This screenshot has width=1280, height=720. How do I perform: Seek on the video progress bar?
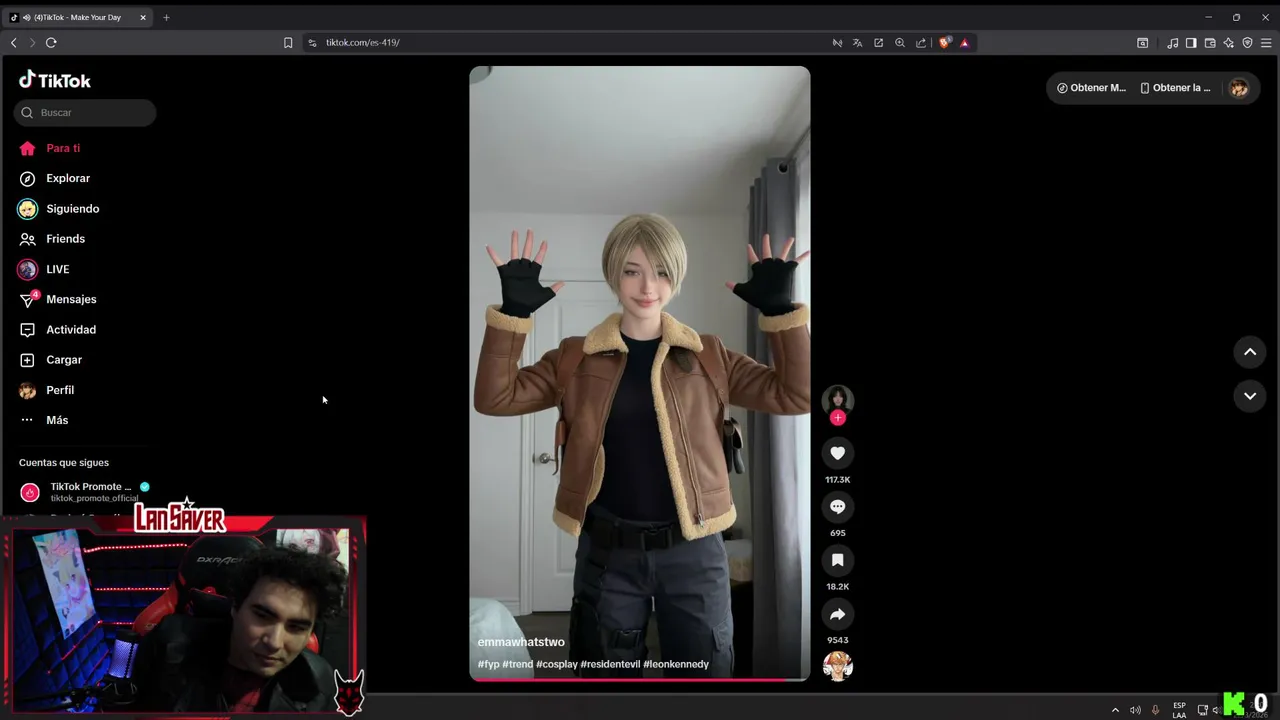click(640, 679)
